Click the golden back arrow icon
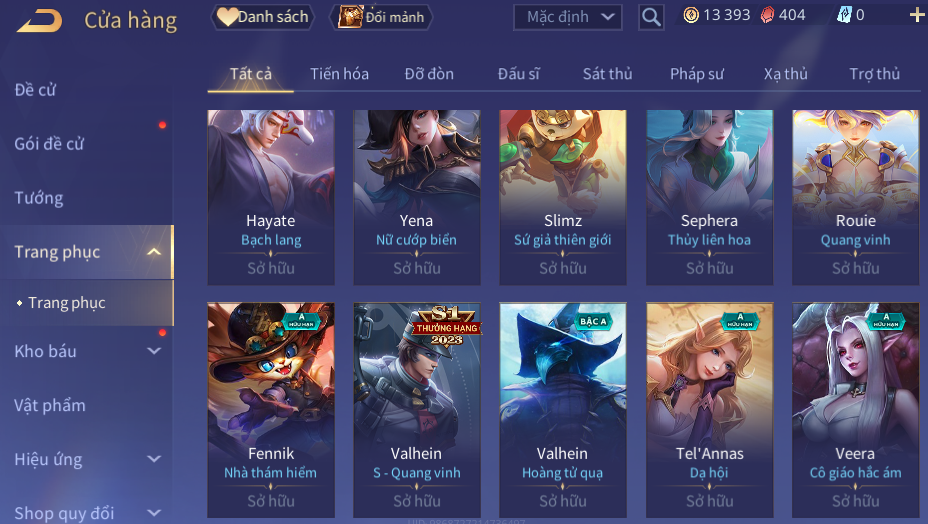The height and width of the screenshot is (524, 928). (x=40, y=20)
